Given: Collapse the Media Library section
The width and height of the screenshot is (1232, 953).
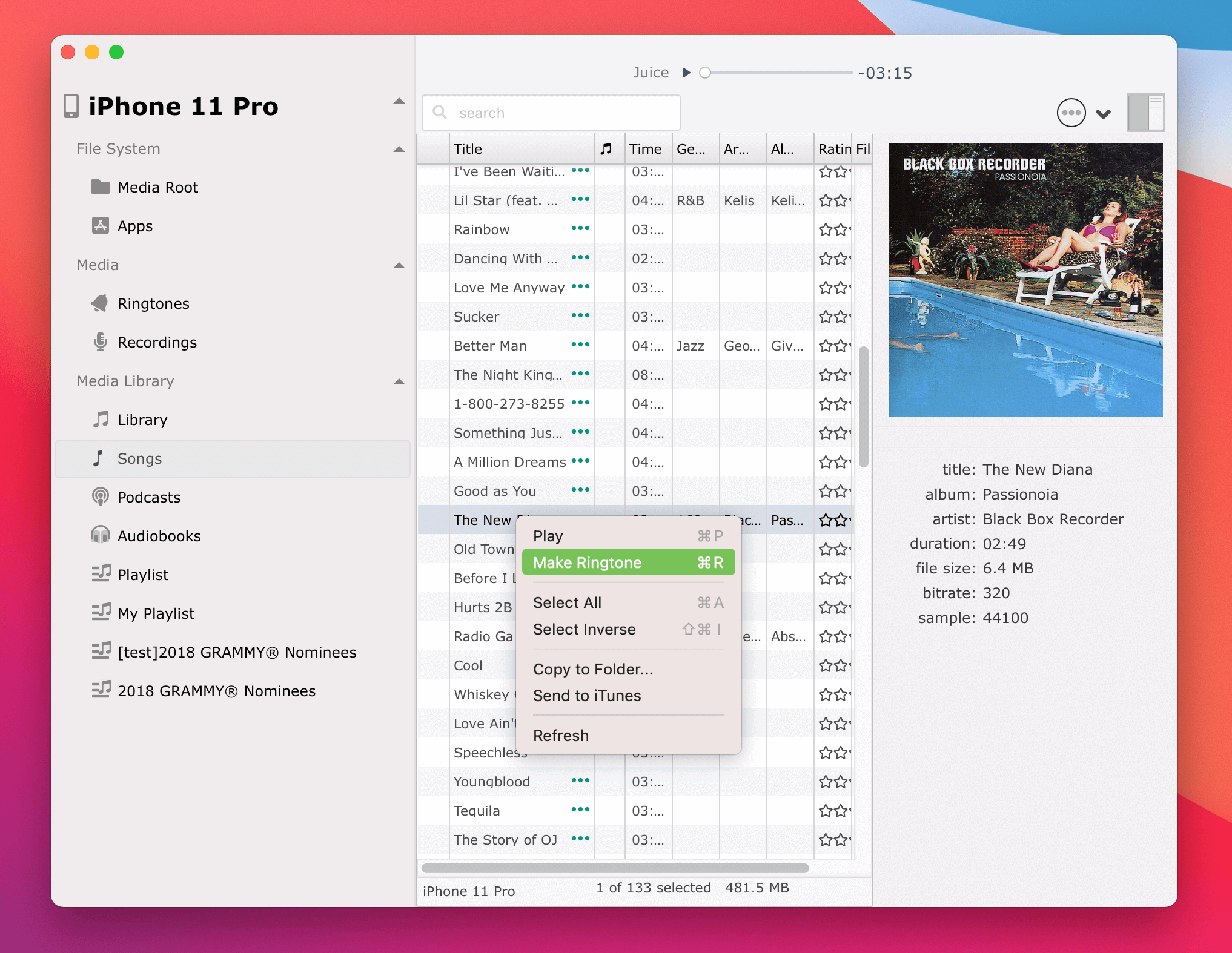Looking at the screenshot, I should point(399,381).
